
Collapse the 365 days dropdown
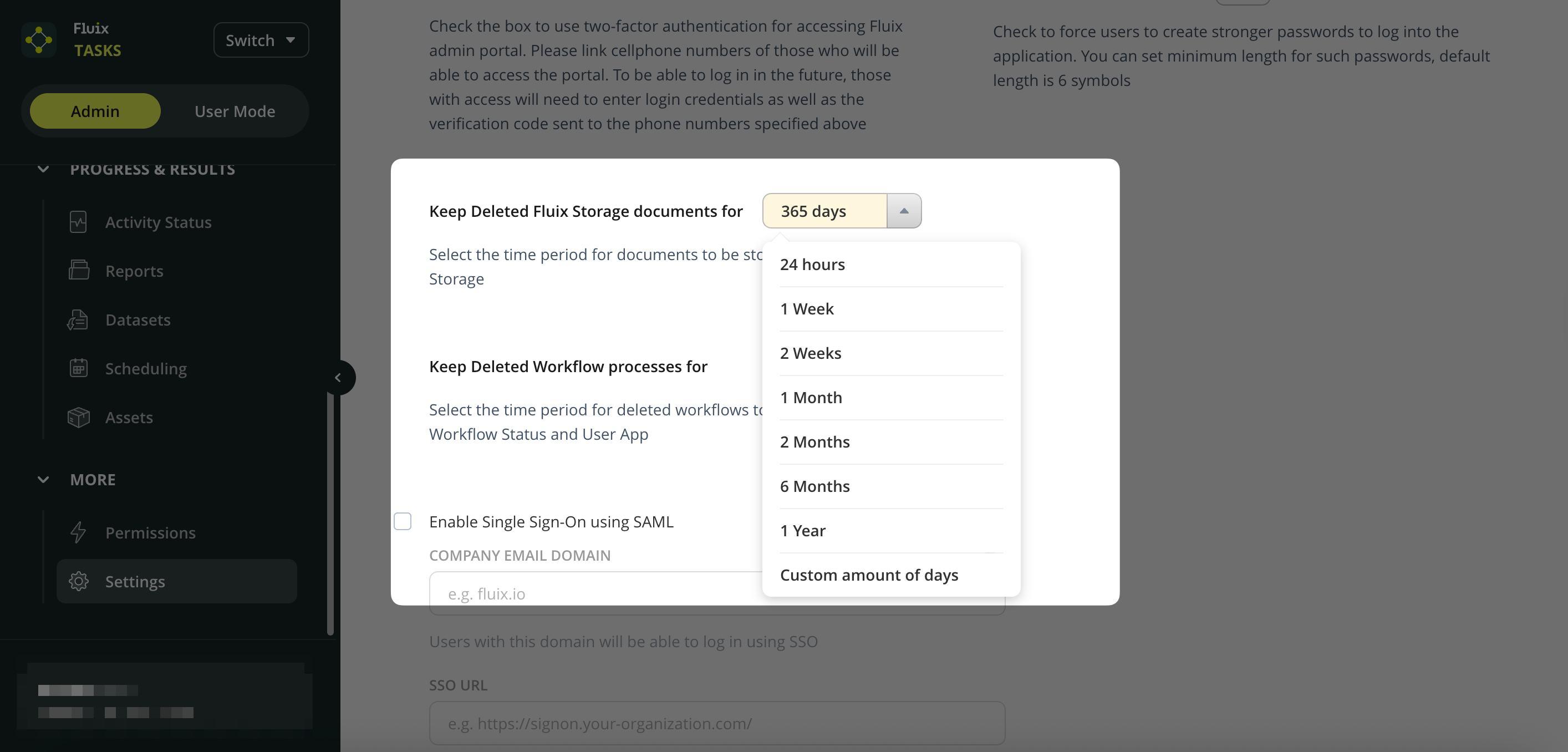tap(903, 211)
